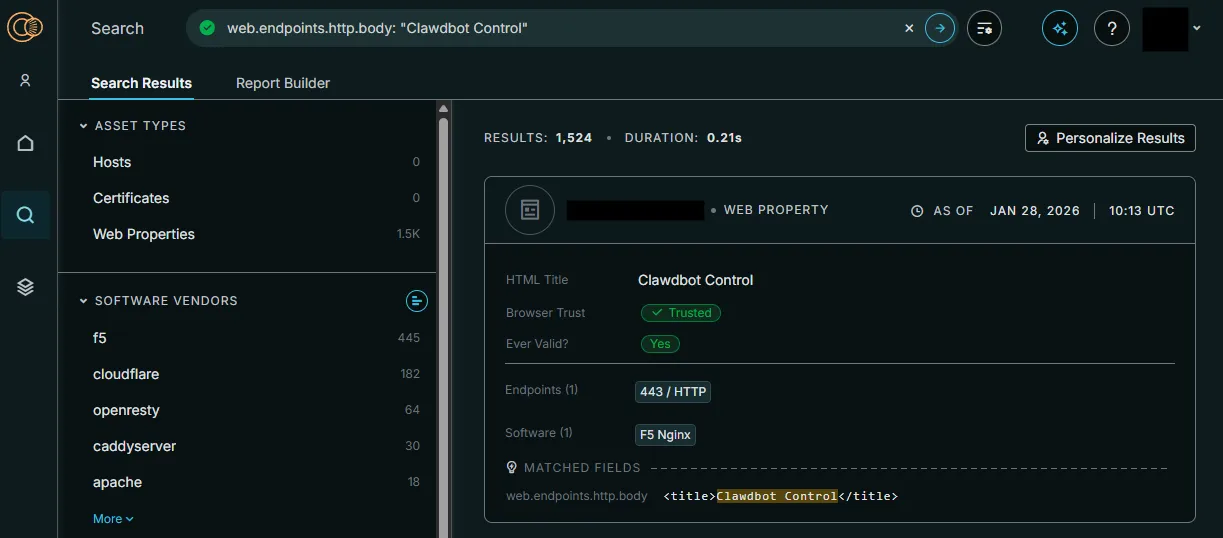This screenshot has width=1223, height=538.
Task: Open the help question mark icon
Action: point(1112,28)
